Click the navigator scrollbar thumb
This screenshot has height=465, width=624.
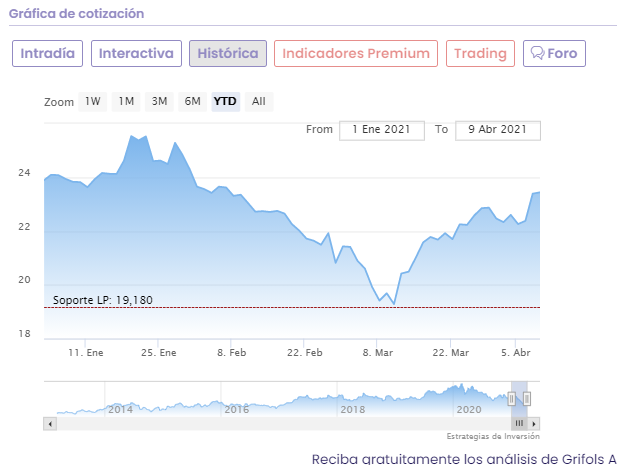pos(519,424)
